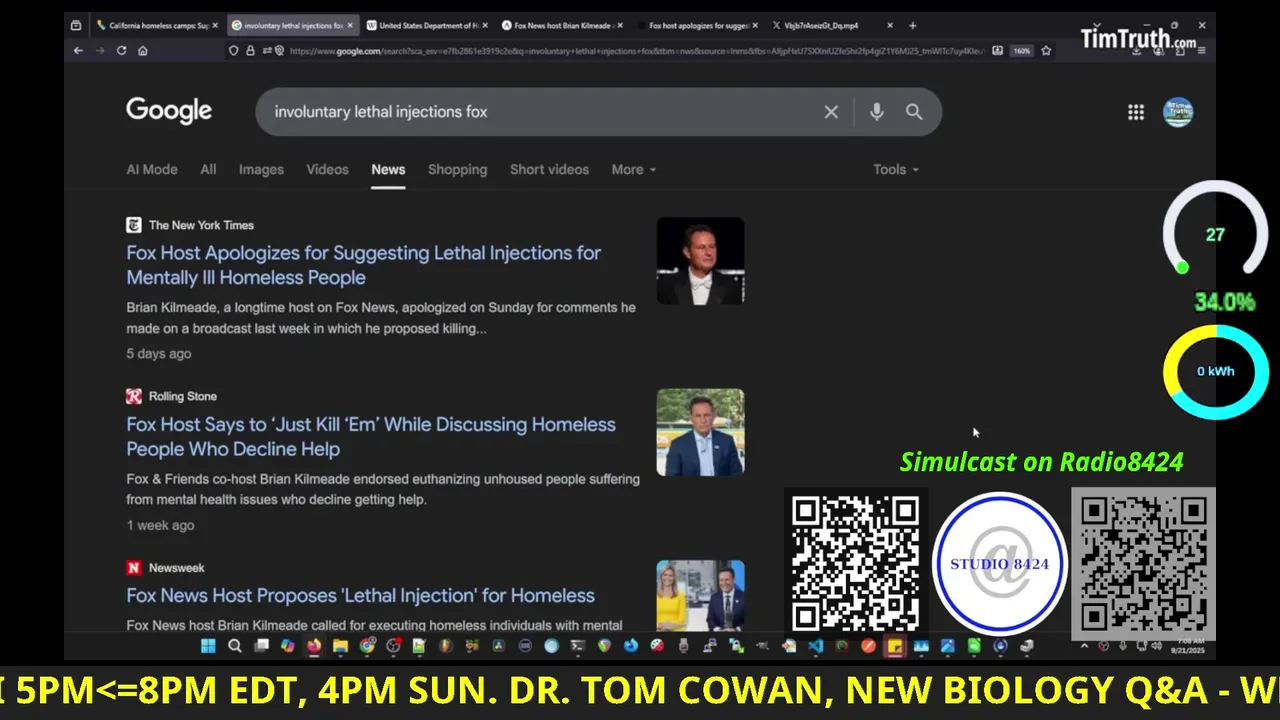Screen dimensions: 1280x720
Task: Open File Explorer from the taskbar
Action: (340, 646)
